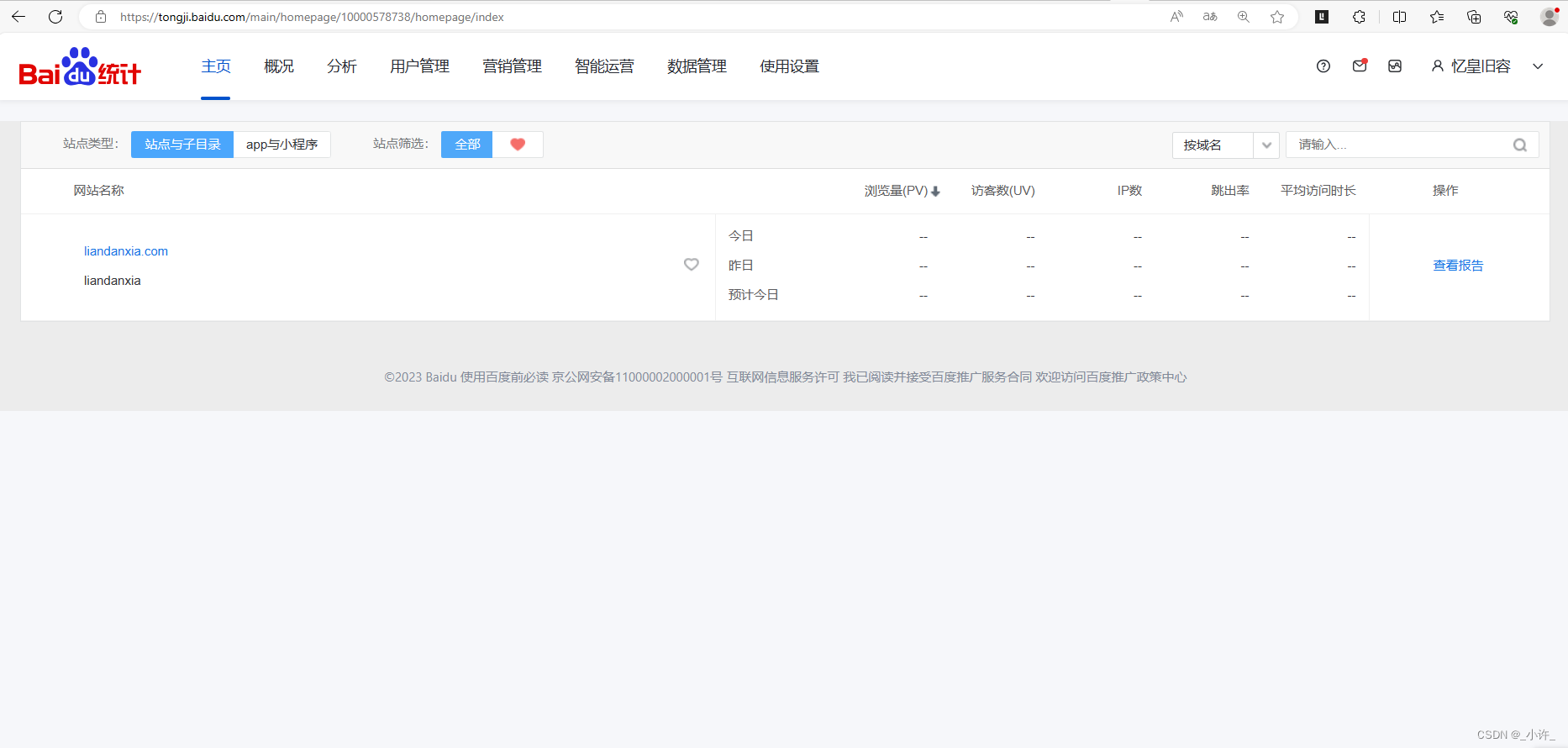Image resolution: width=1568 pixels, height=748 pixels.
Task: Open the browser extensions puzzle icon
Action: pos(1359,17)
